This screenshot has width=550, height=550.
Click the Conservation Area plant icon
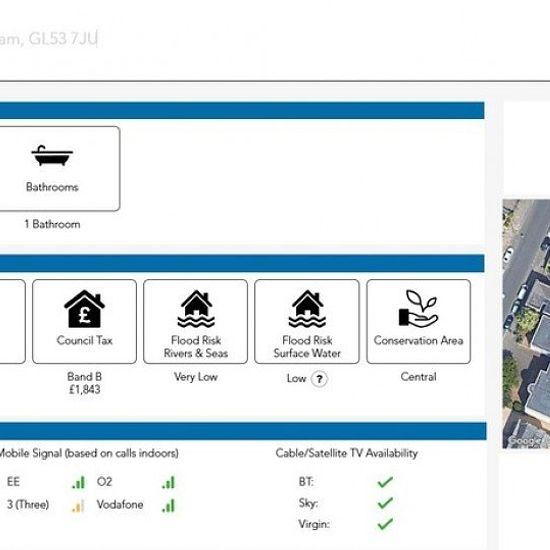(x=418, y=309)
